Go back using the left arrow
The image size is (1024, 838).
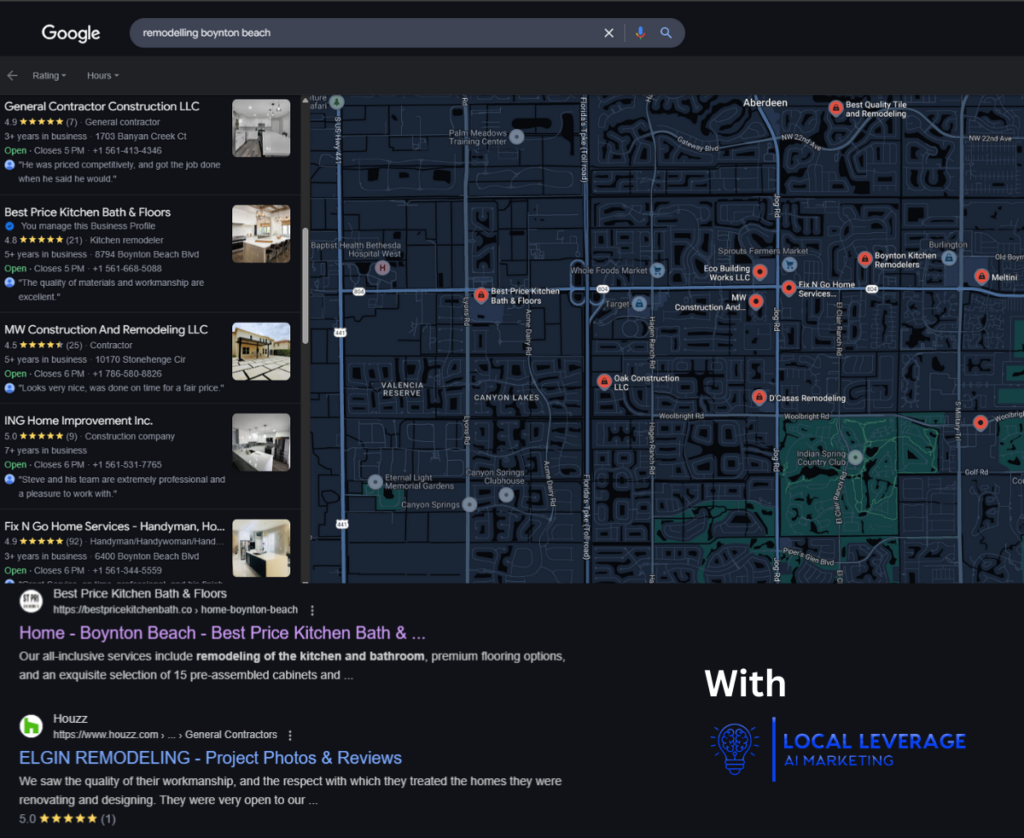pyautogui.click(x=12, y=76)
